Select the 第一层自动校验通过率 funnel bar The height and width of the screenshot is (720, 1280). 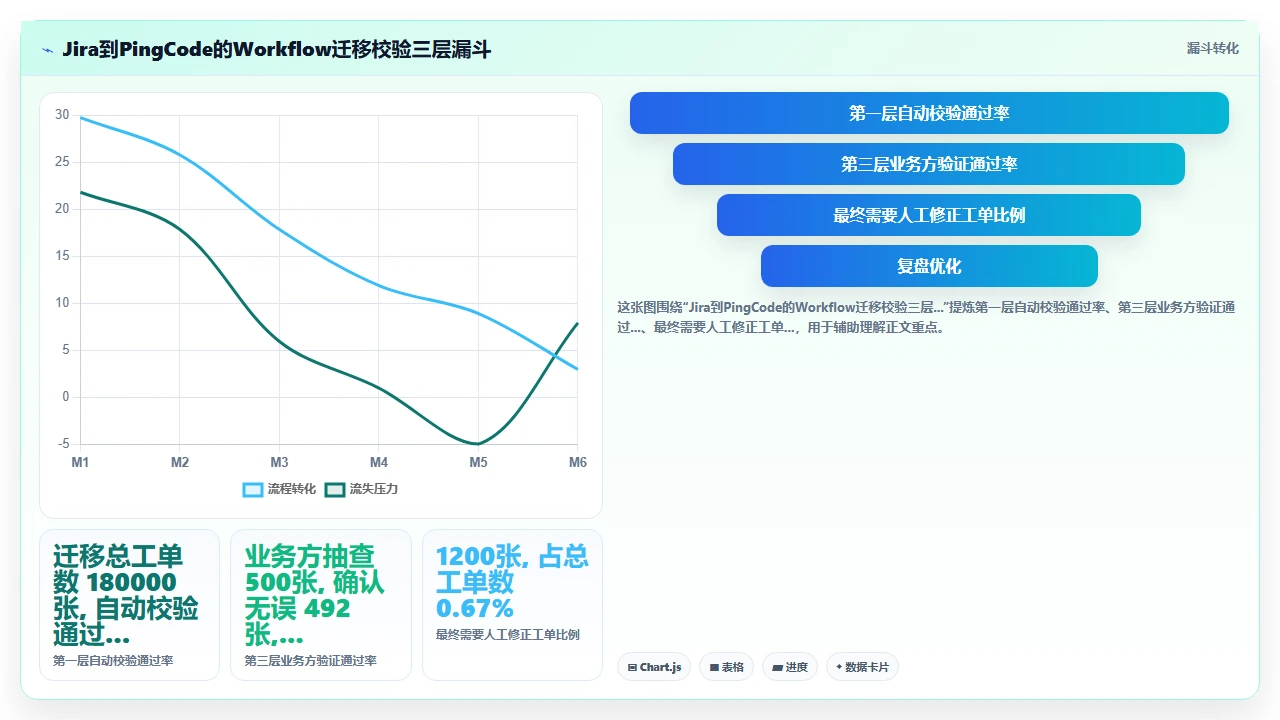(929, 113)
